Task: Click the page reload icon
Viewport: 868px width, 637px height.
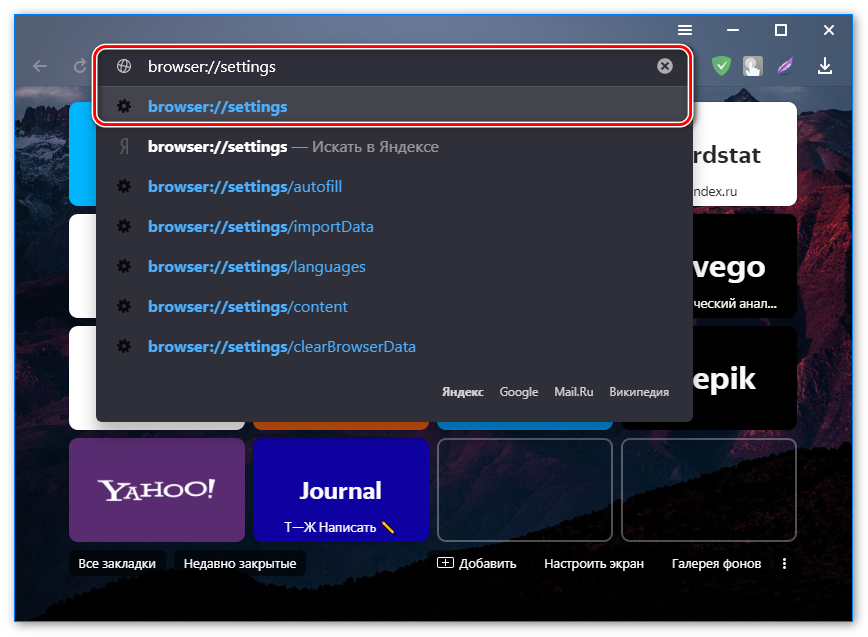Action: [x=80, y=67]
